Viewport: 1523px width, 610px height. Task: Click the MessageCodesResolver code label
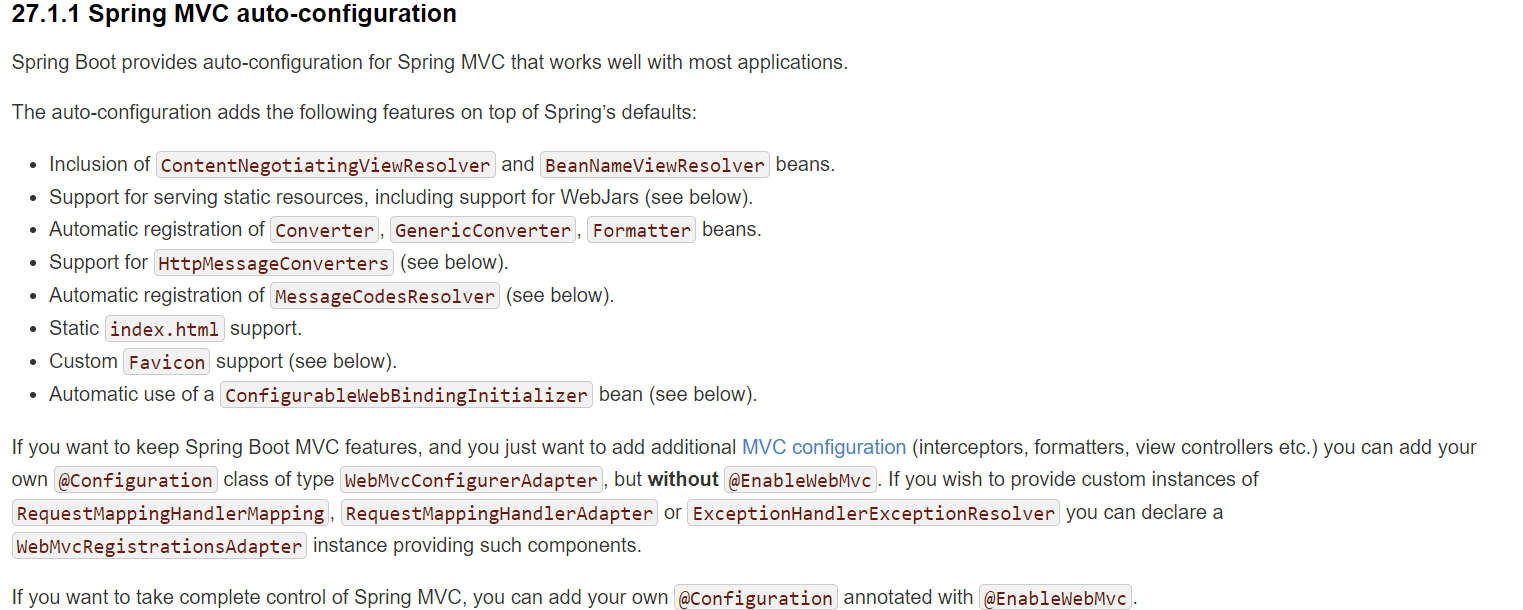[385, 296]
